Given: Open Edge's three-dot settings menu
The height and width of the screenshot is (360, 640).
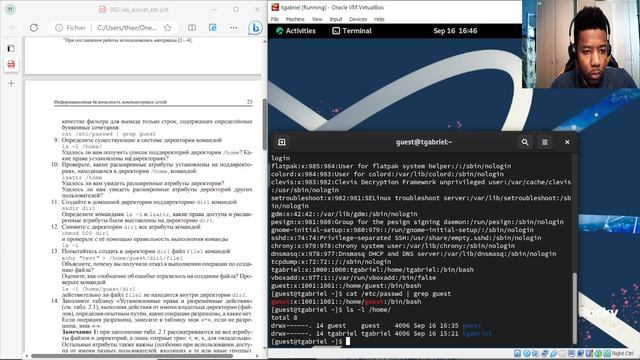Looking at the screenshot, I should [233, 27].
